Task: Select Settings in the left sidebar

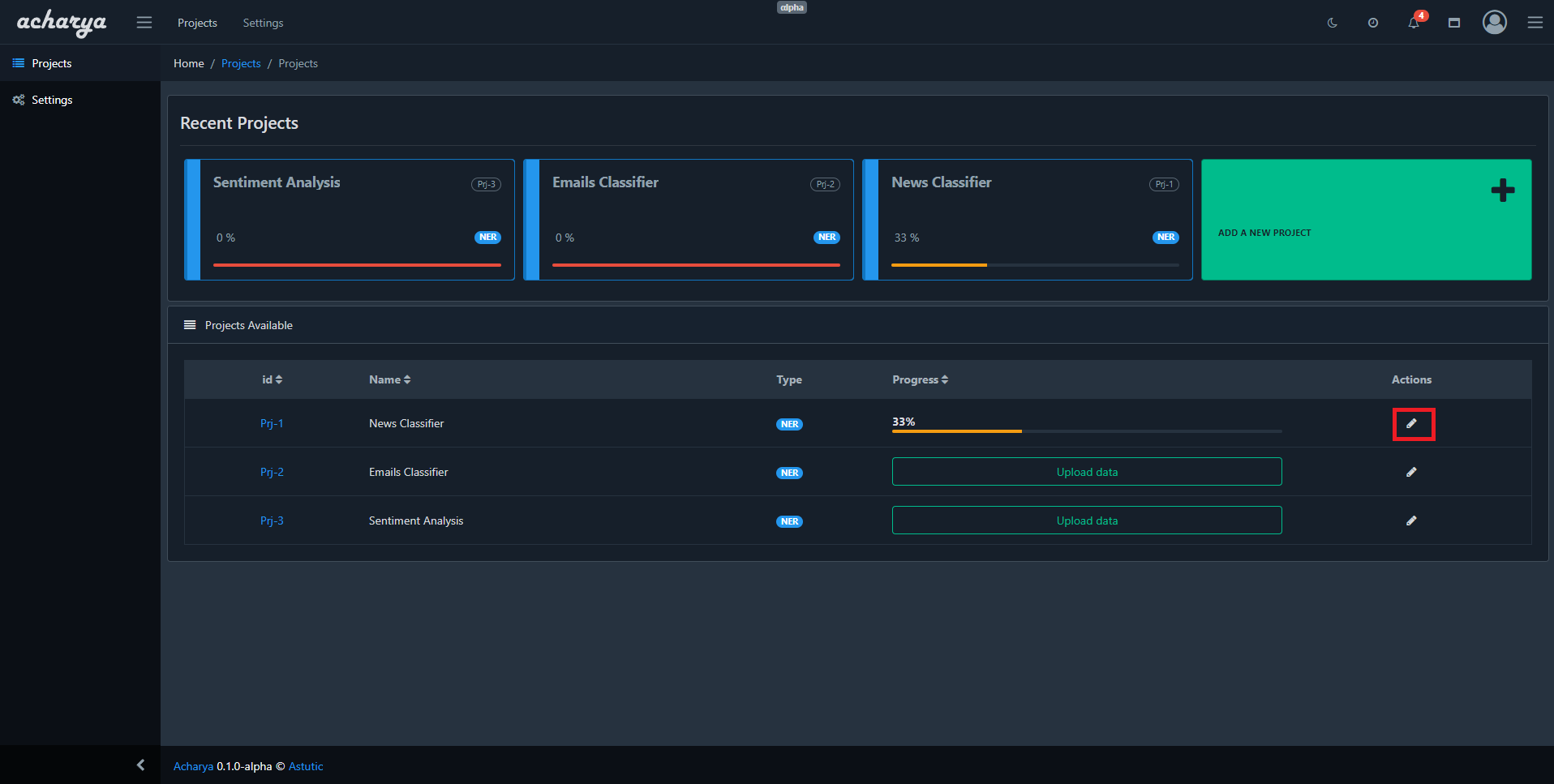Action: click(x=52, y=100)
